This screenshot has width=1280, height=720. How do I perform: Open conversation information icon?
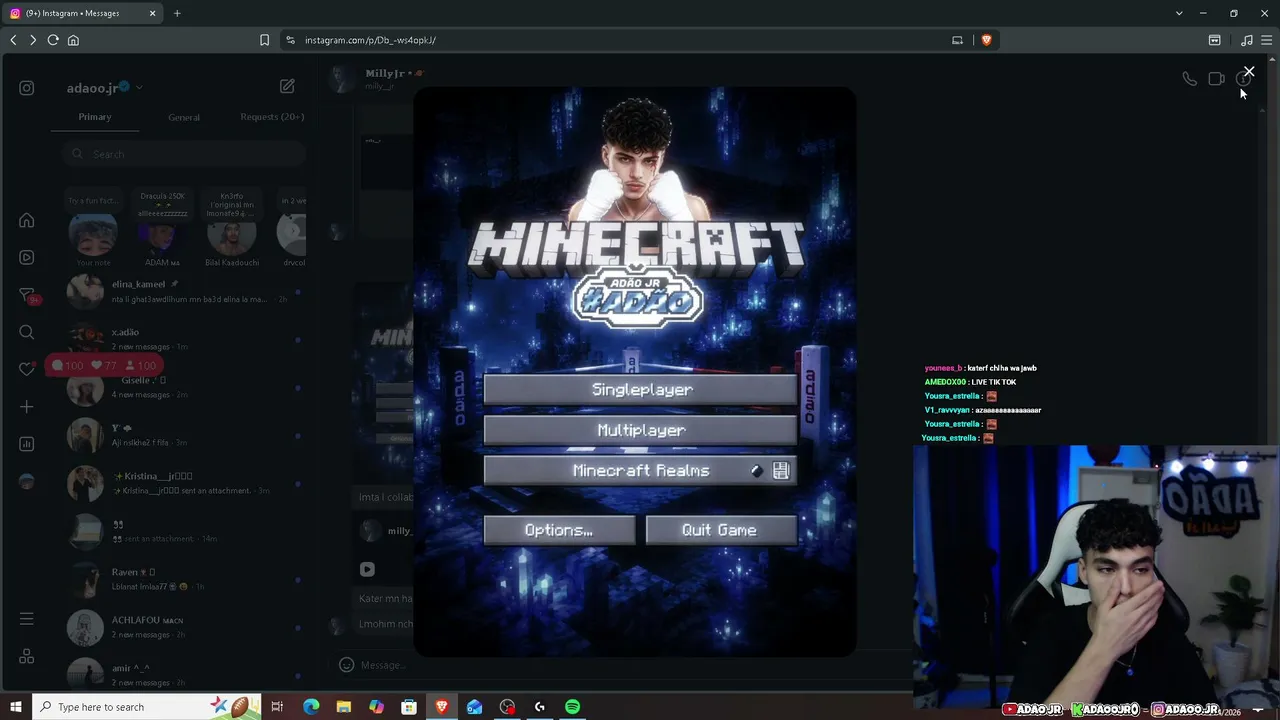tap(1243, 80)
